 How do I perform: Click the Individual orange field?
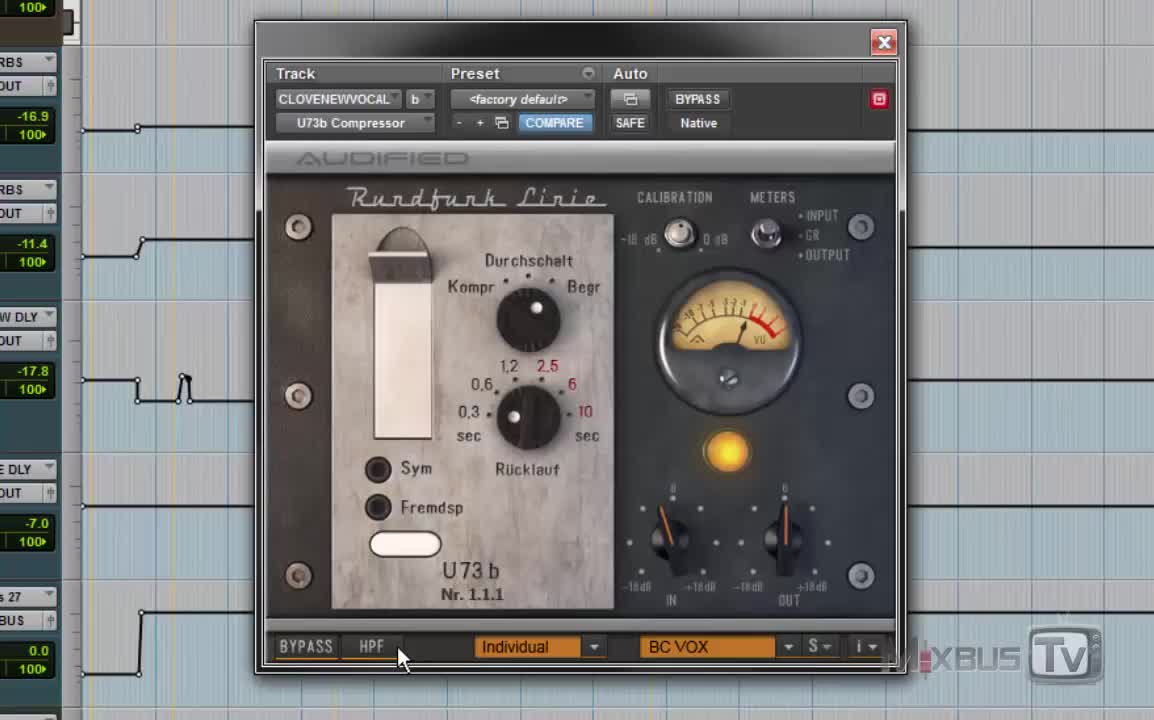pos(527,647)
